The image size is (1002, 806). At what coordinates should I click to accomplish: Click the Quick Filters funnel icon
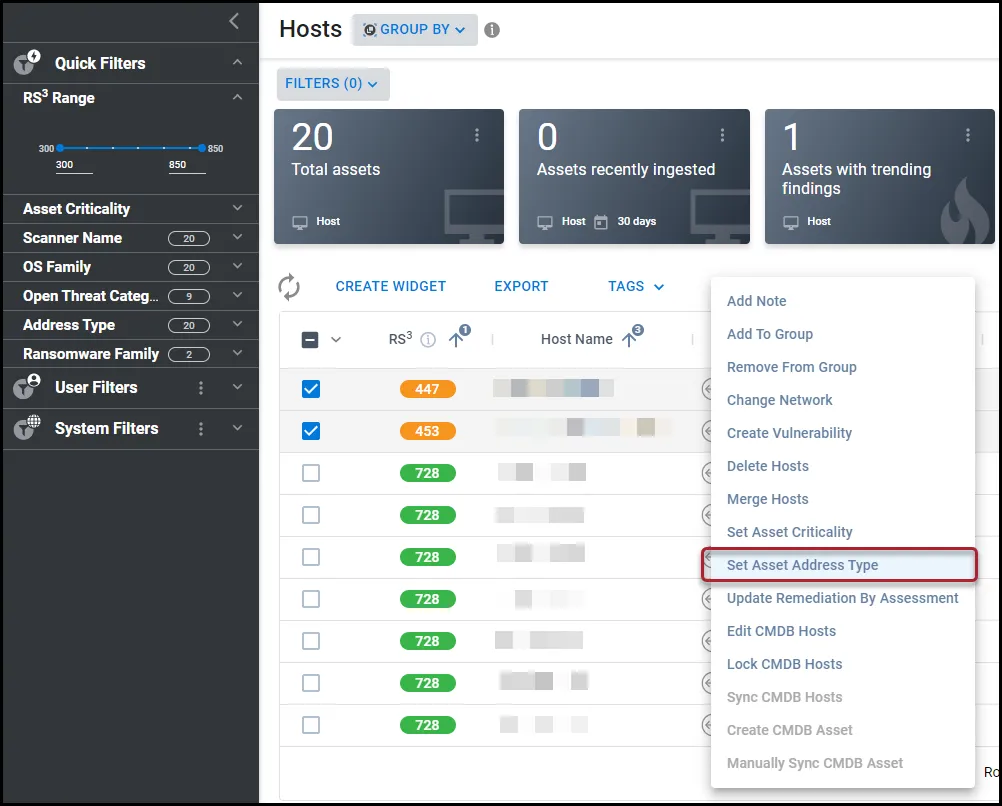pos(27,63)
